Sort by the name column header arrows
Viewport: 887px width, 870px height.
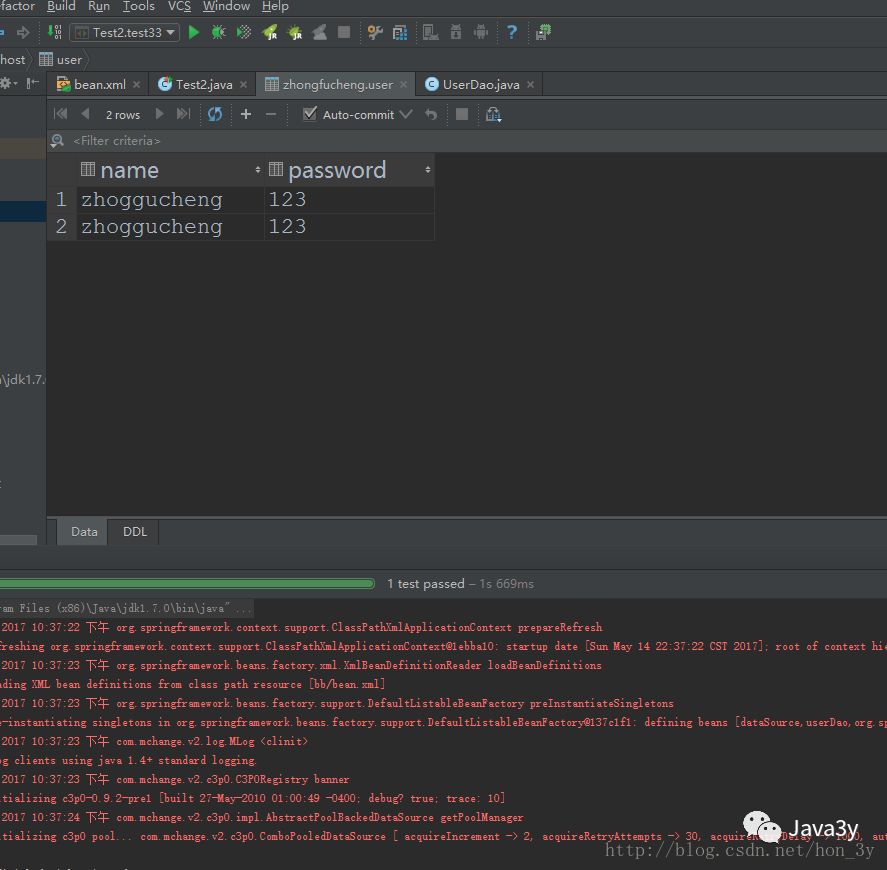[257, 170]
